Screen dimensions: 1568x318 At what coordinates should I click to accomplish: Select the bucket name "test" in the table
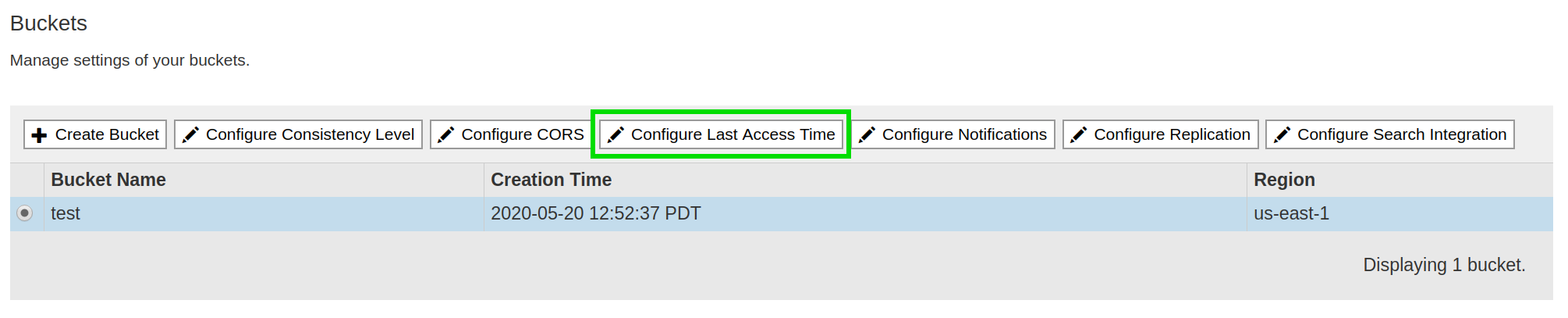pos(66,213)
